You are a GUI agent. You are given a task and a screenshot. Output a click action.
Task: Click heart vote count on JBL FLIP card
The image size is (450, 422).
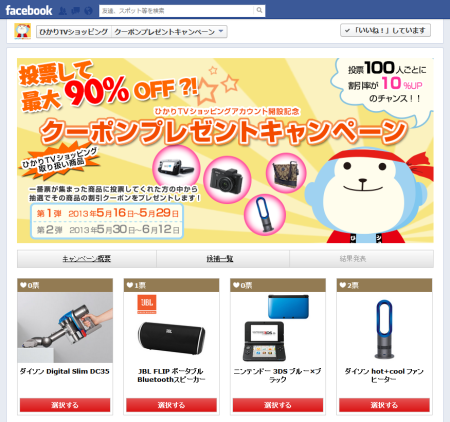[x=136, y=285]
